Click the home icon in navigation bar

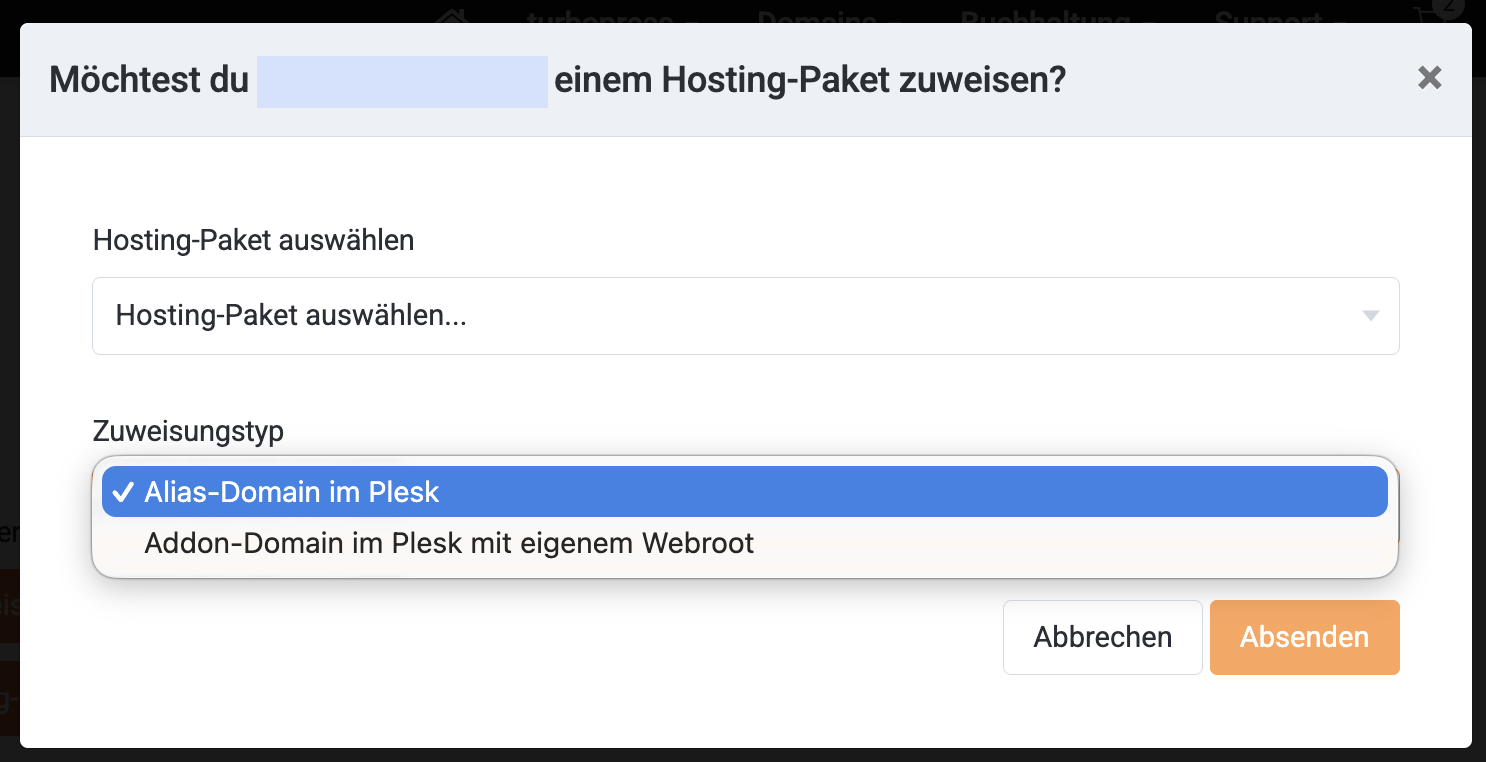tap(452, 15)
